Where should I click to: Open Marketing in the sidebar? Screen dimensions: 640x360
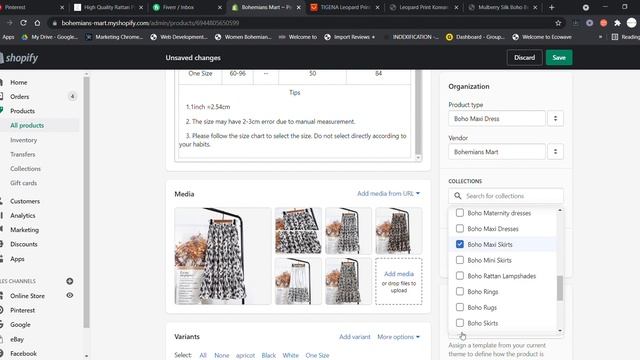tap(24, 230)
